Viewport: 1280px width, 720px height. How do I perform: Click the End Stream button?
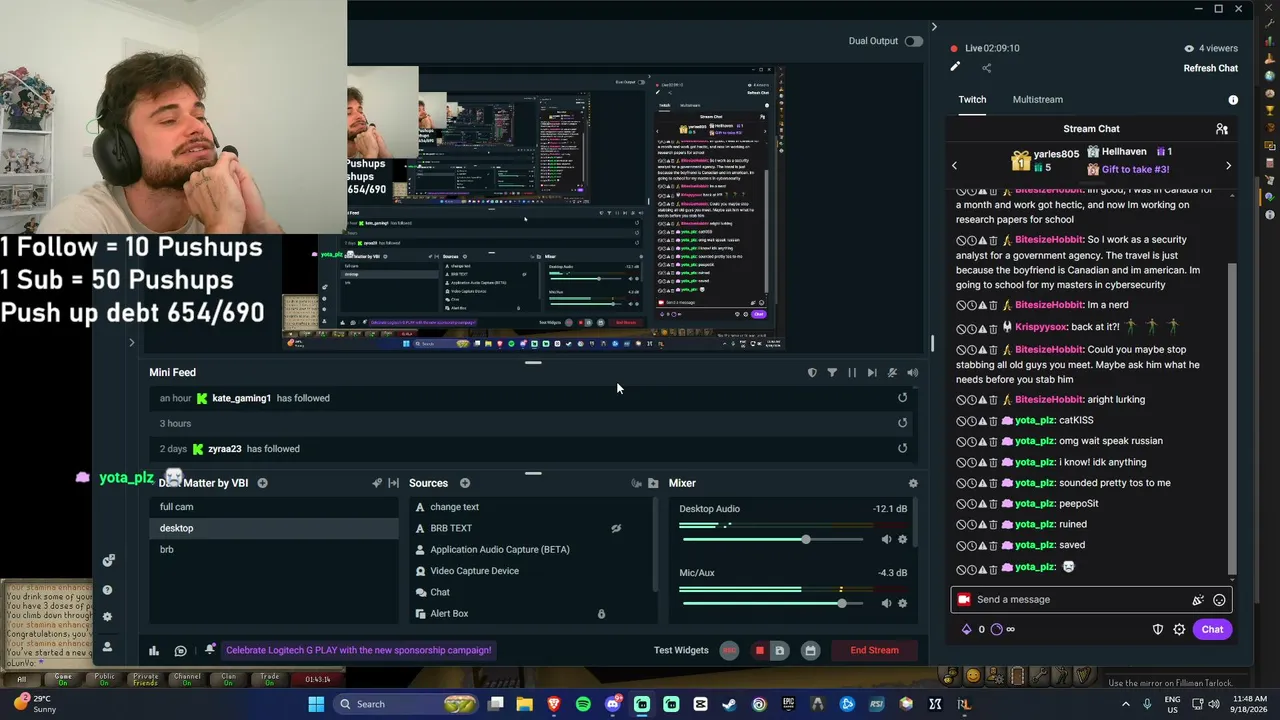[875, 650]
